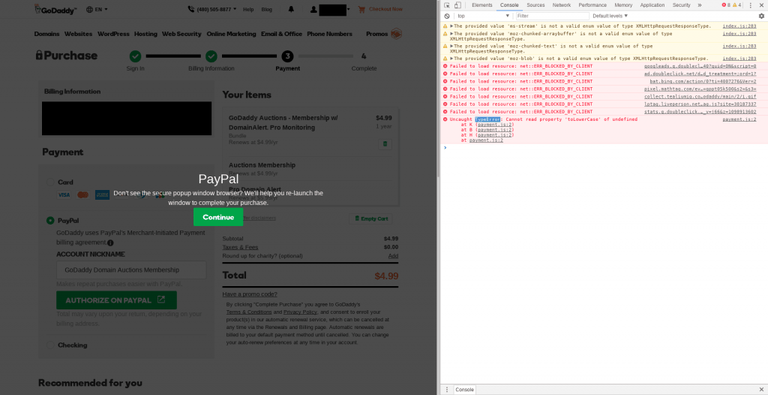Select the PayPal payment radio button
768x395 pixels.
tap(50, 221)
